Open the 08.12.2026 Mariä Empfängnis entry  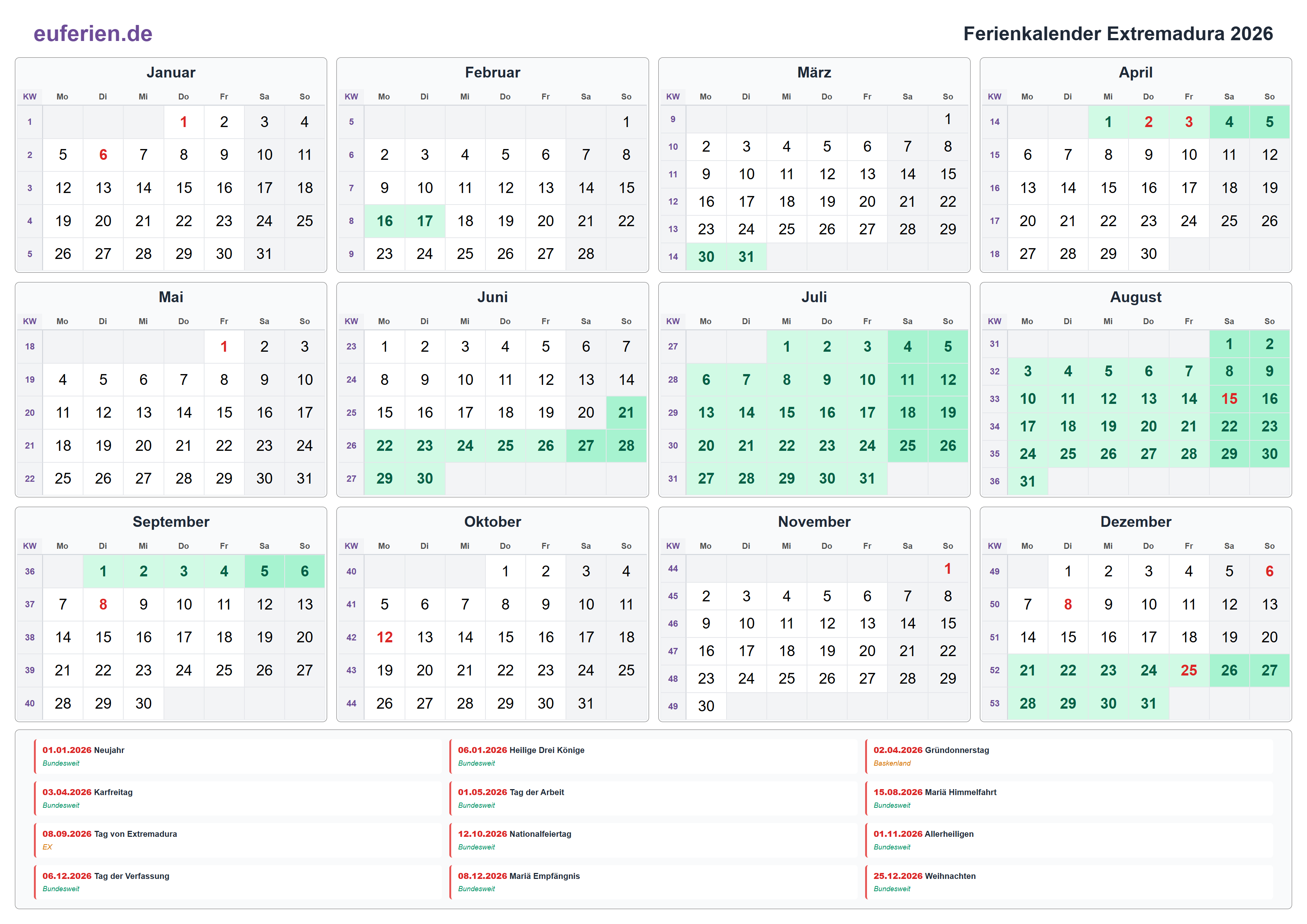pyautogui.click(x=653, y=882)
